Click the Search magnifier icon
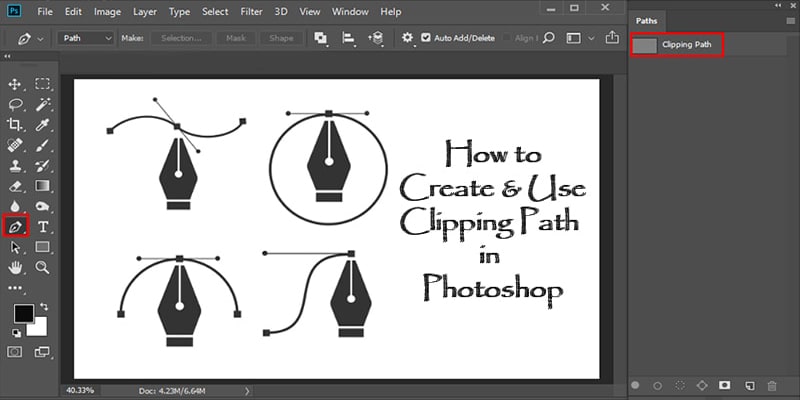Screen dimensions: 800x400 (548, 38)
